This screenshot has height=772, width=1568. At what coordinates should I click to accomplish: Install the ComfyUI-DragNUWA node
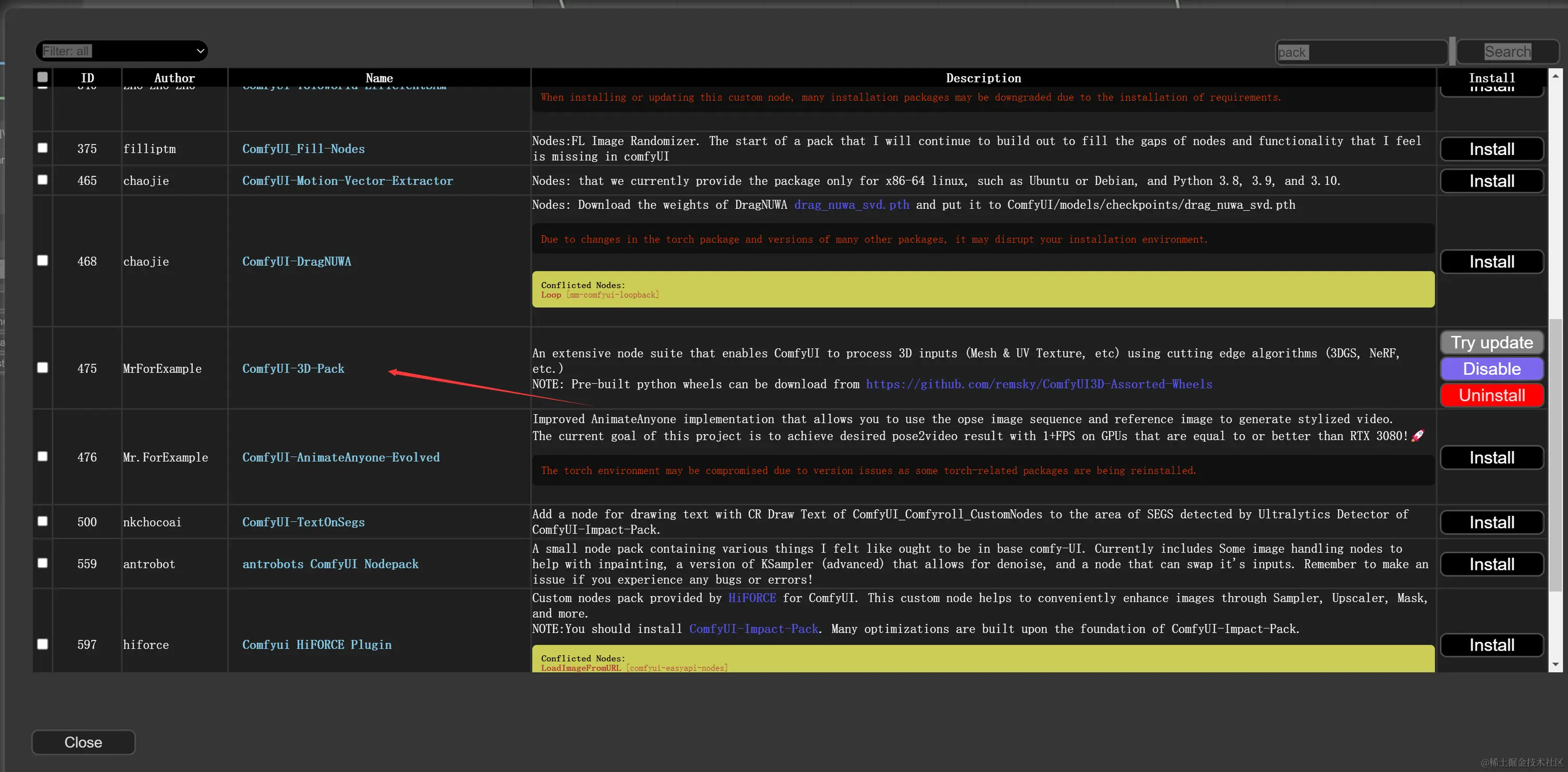(1491, 262)
